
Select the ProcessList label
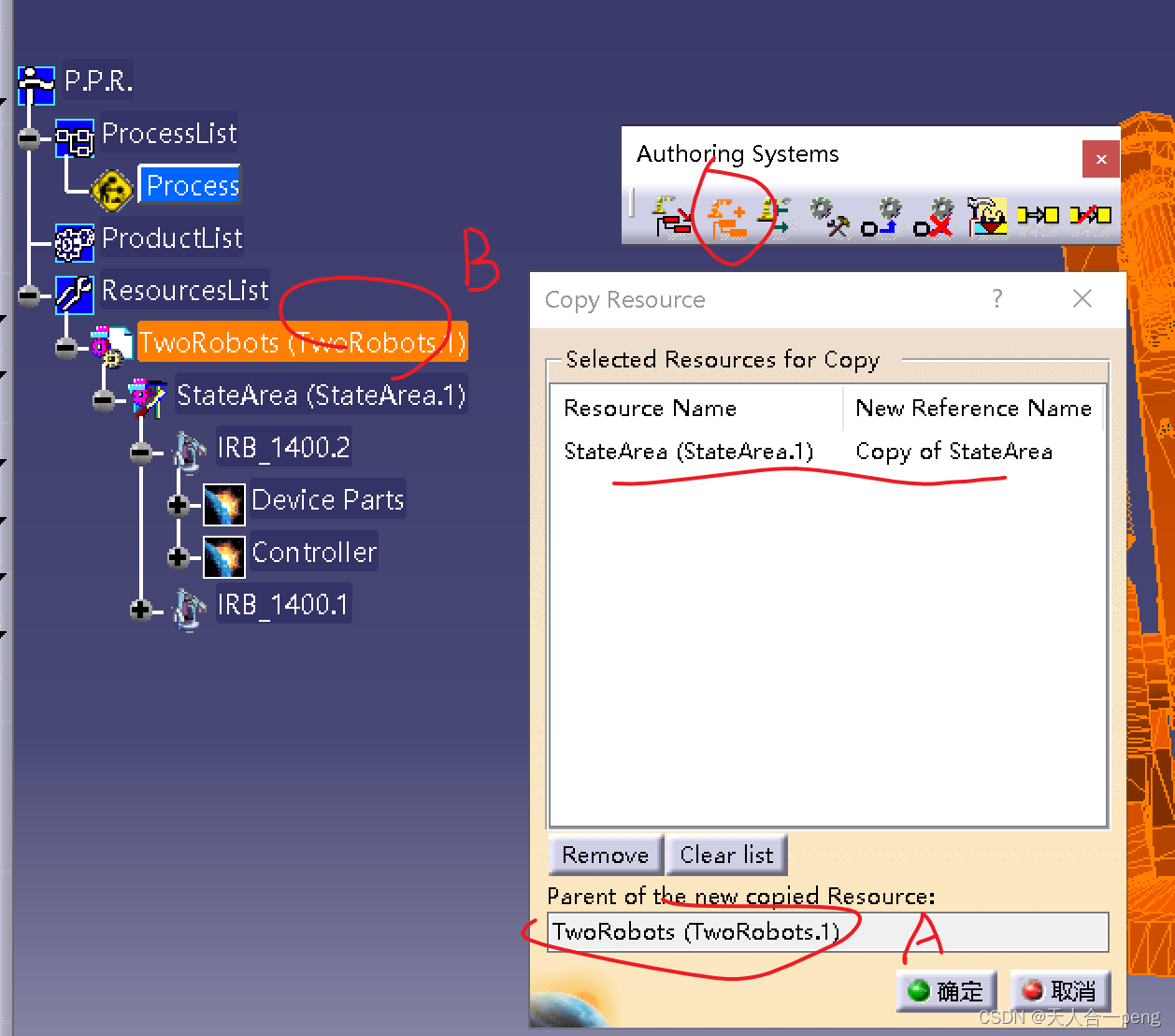click(x=169, y=134)
